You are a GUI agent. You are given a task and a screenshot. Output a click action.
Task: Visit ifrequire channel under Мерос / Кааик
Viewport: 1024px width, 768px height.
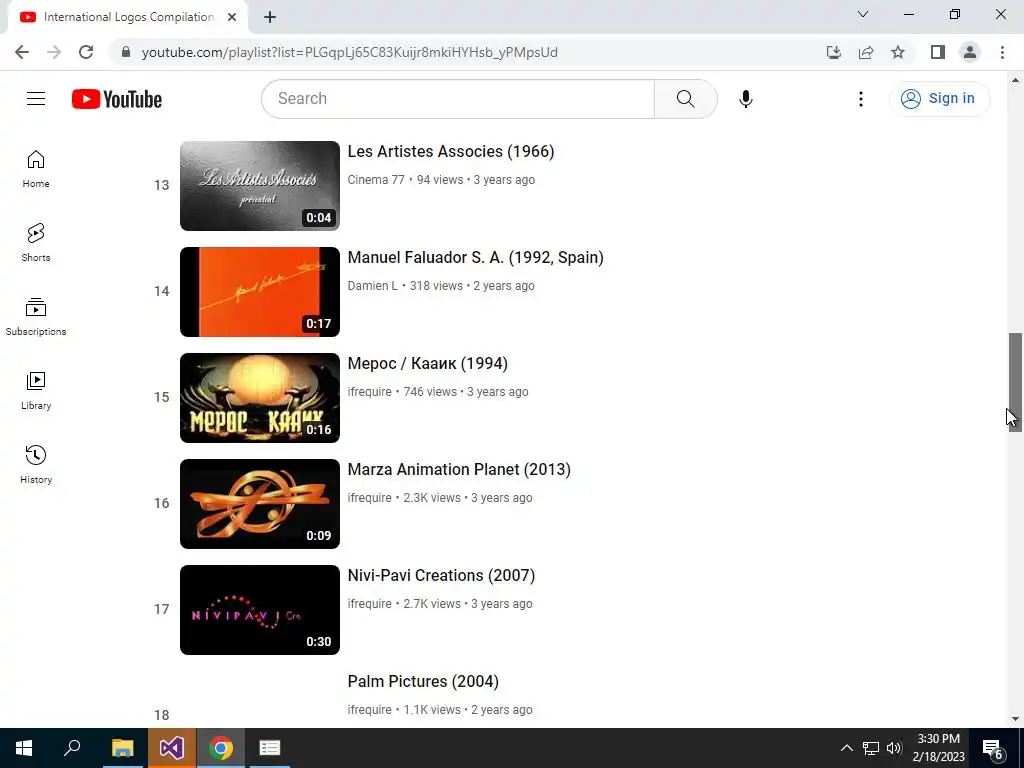(x=370, y=392)
